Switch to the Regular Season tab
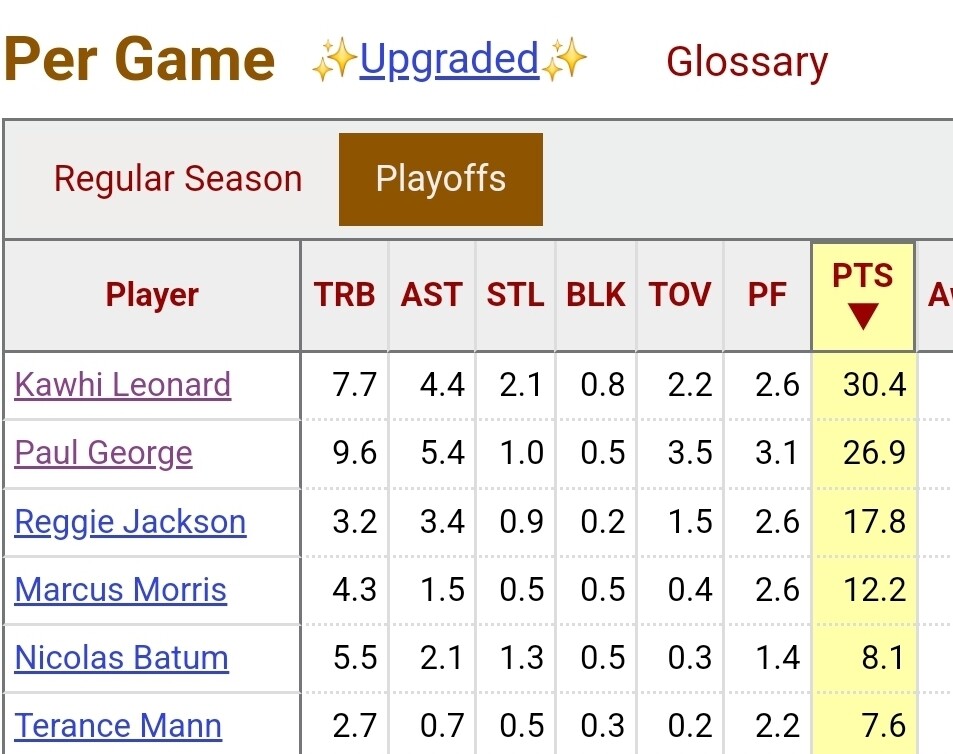The height and width of the screenshot is (754, 953). click(178, 179)
